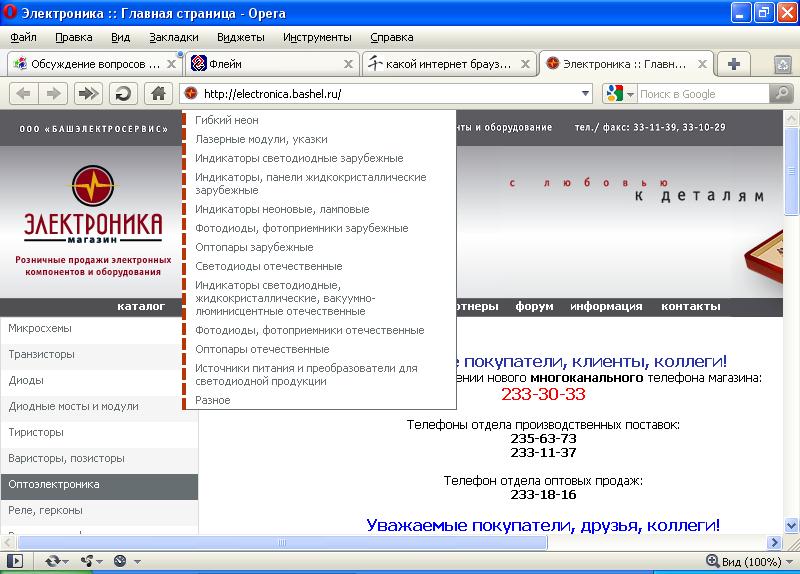The height and width of the screenshot is (574, 800).
Task: Select Лазерные модули, указки
Action: (x=261, y=139)
